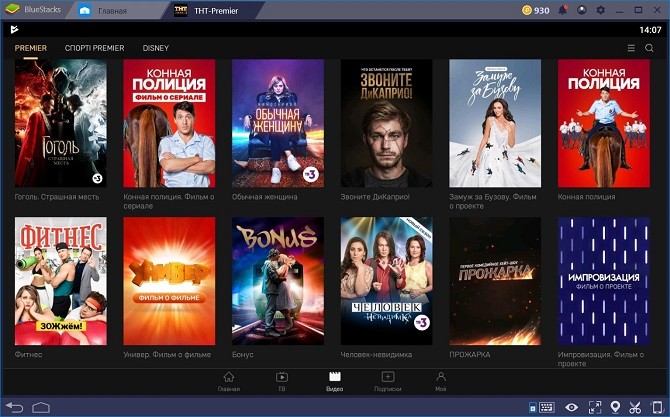Open BlueStacks settings gear

(600, 10)
